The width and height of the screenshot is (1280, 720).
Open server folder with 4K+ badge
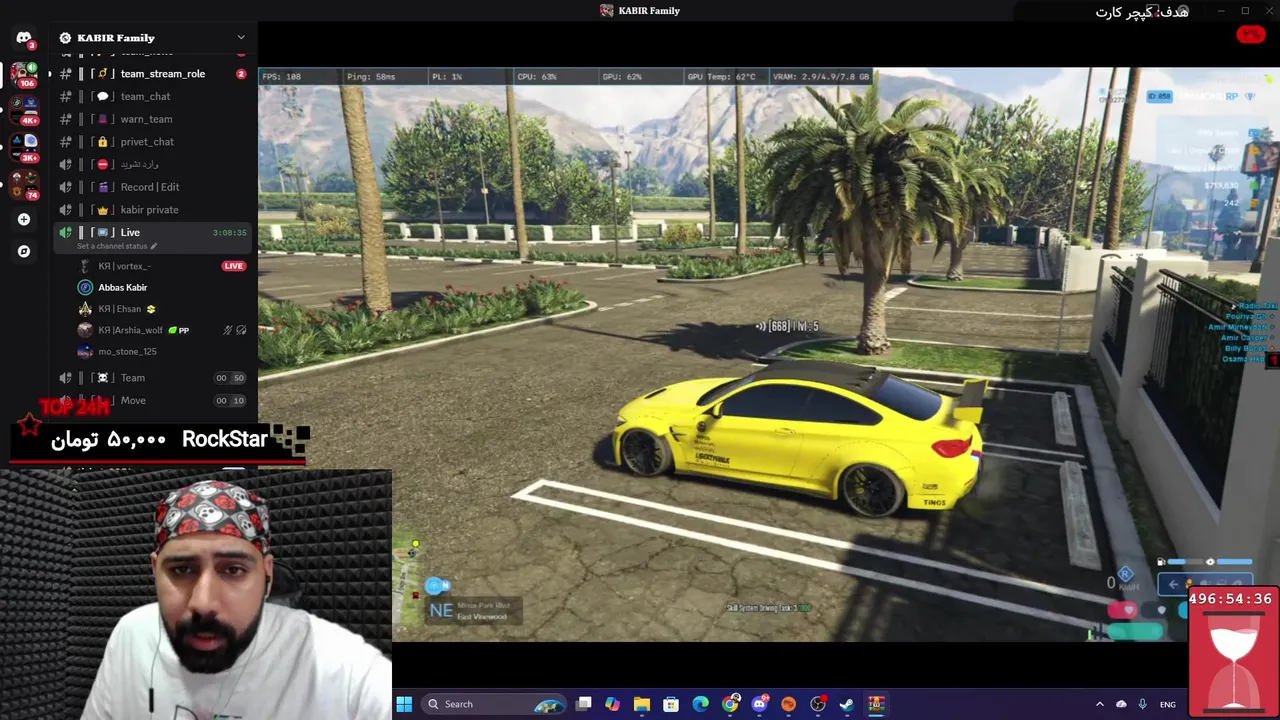[x=24, y=110]
